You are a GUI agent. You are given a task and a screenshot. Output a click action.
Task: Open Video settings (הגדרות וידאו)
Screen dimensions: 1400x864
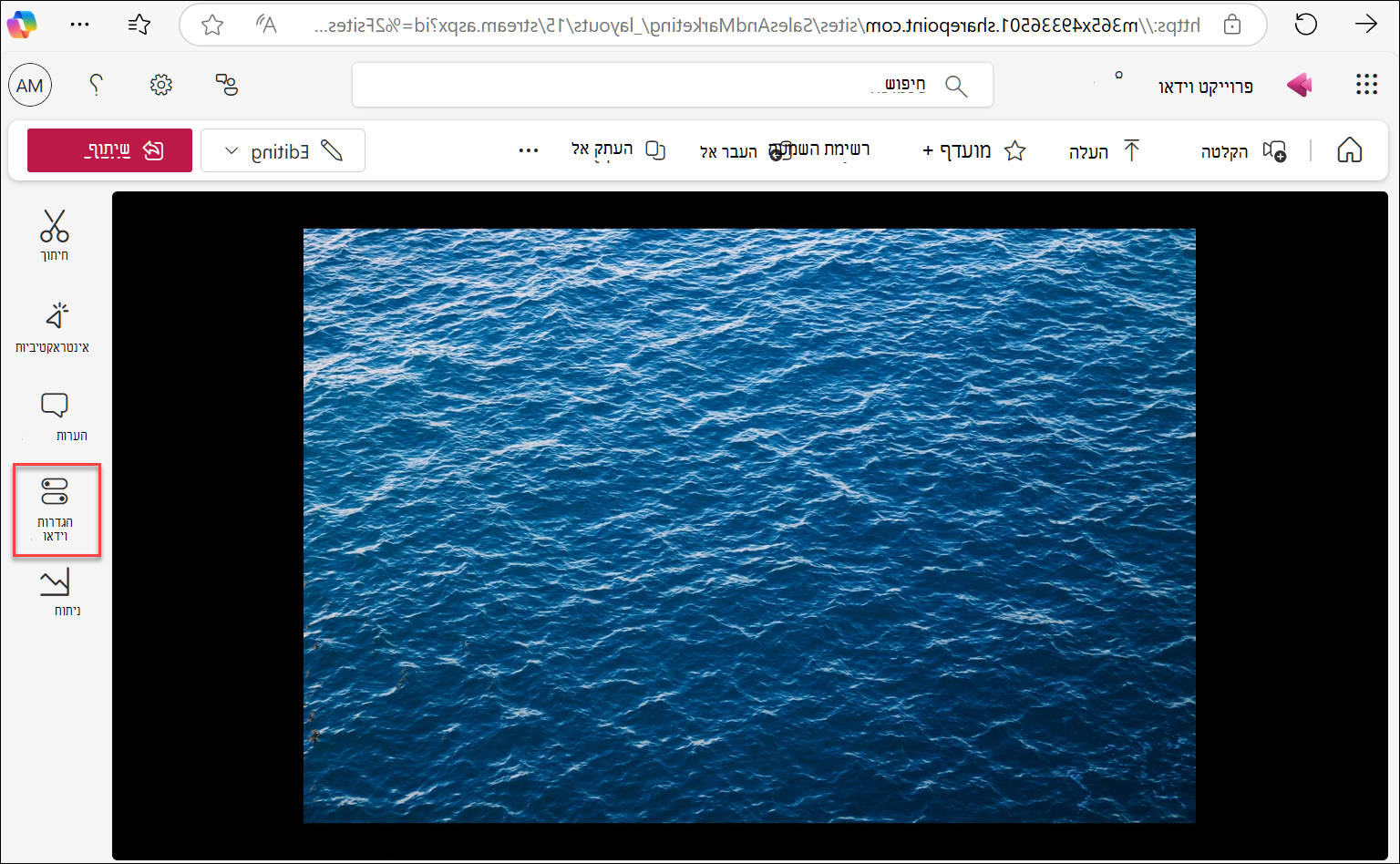56,510
